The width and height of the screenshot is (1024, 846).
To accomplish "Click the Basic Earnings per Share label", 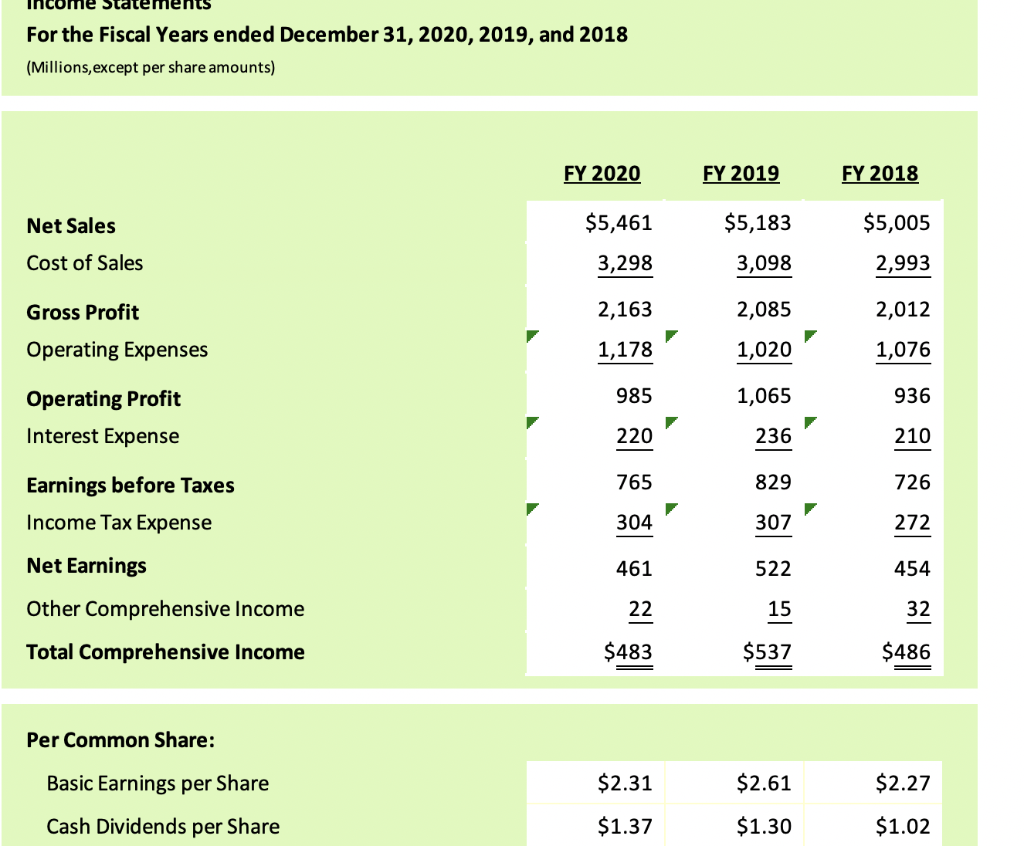I will coord(158,783).
